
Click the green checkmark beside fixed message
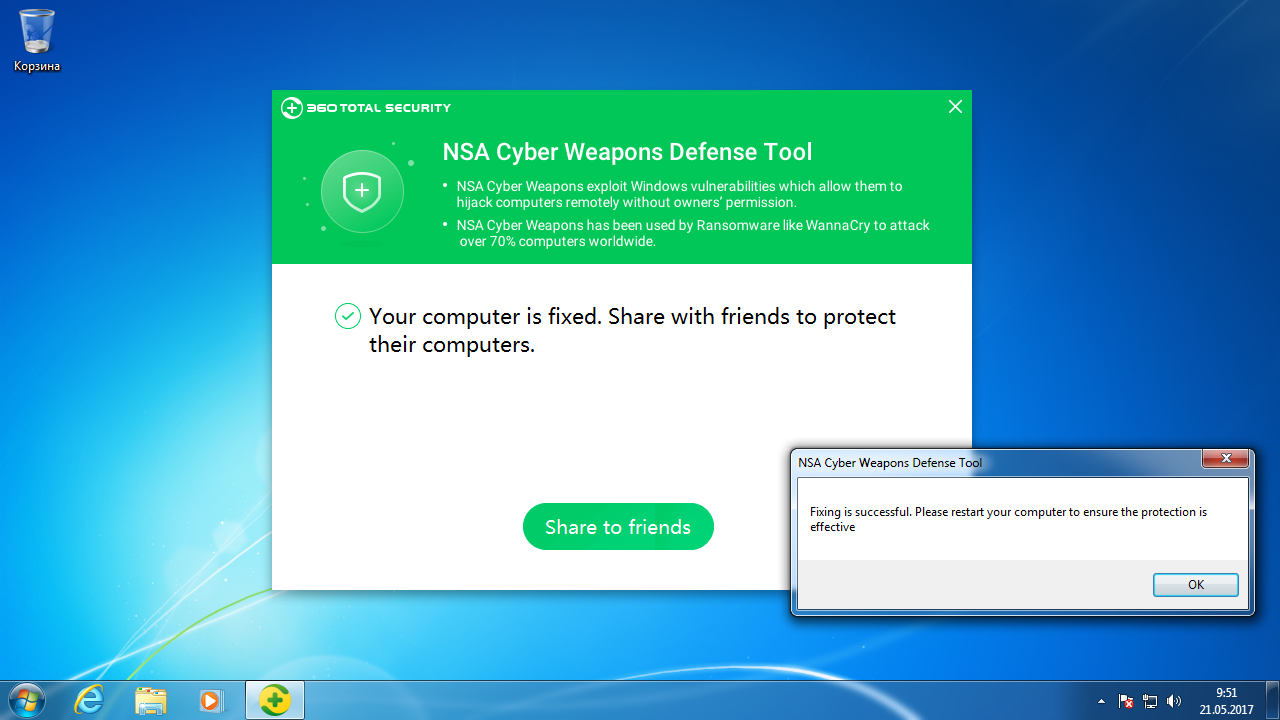[347, 317]
